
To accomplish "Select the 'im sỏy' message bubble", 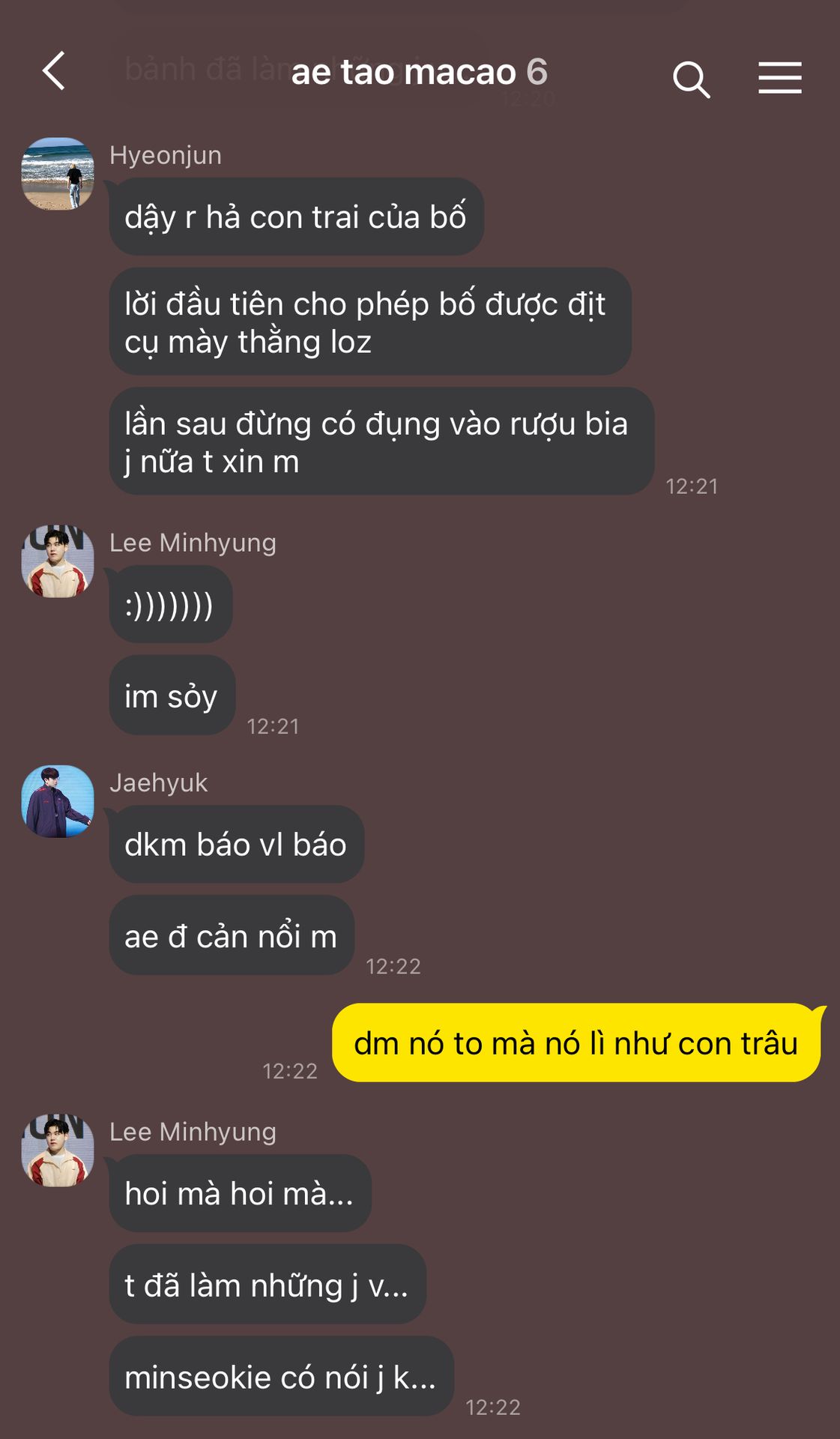I will pyautogui.click(x=172, y=696).
